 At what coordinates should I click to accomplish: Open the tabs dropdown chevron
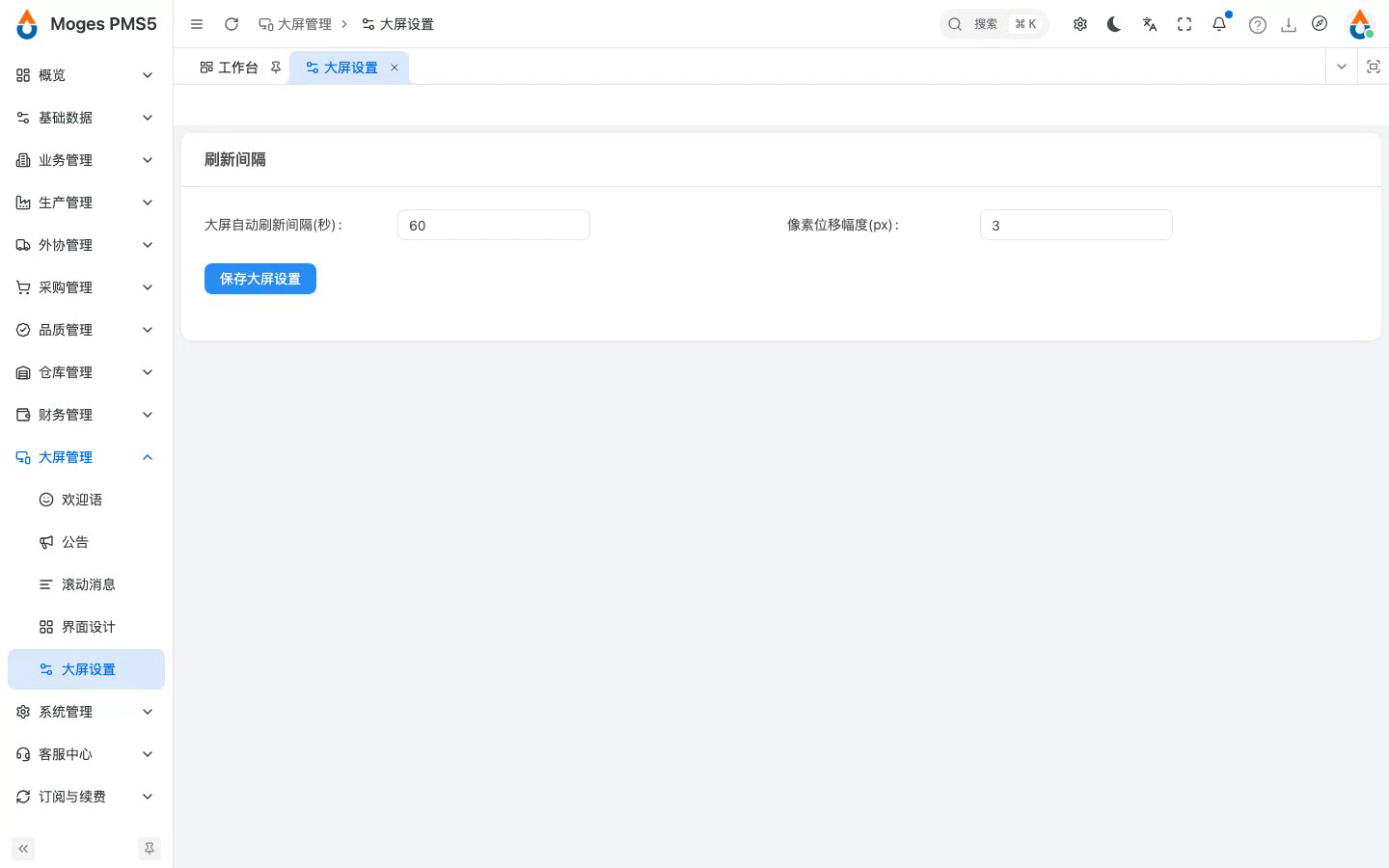point(1342,67)
